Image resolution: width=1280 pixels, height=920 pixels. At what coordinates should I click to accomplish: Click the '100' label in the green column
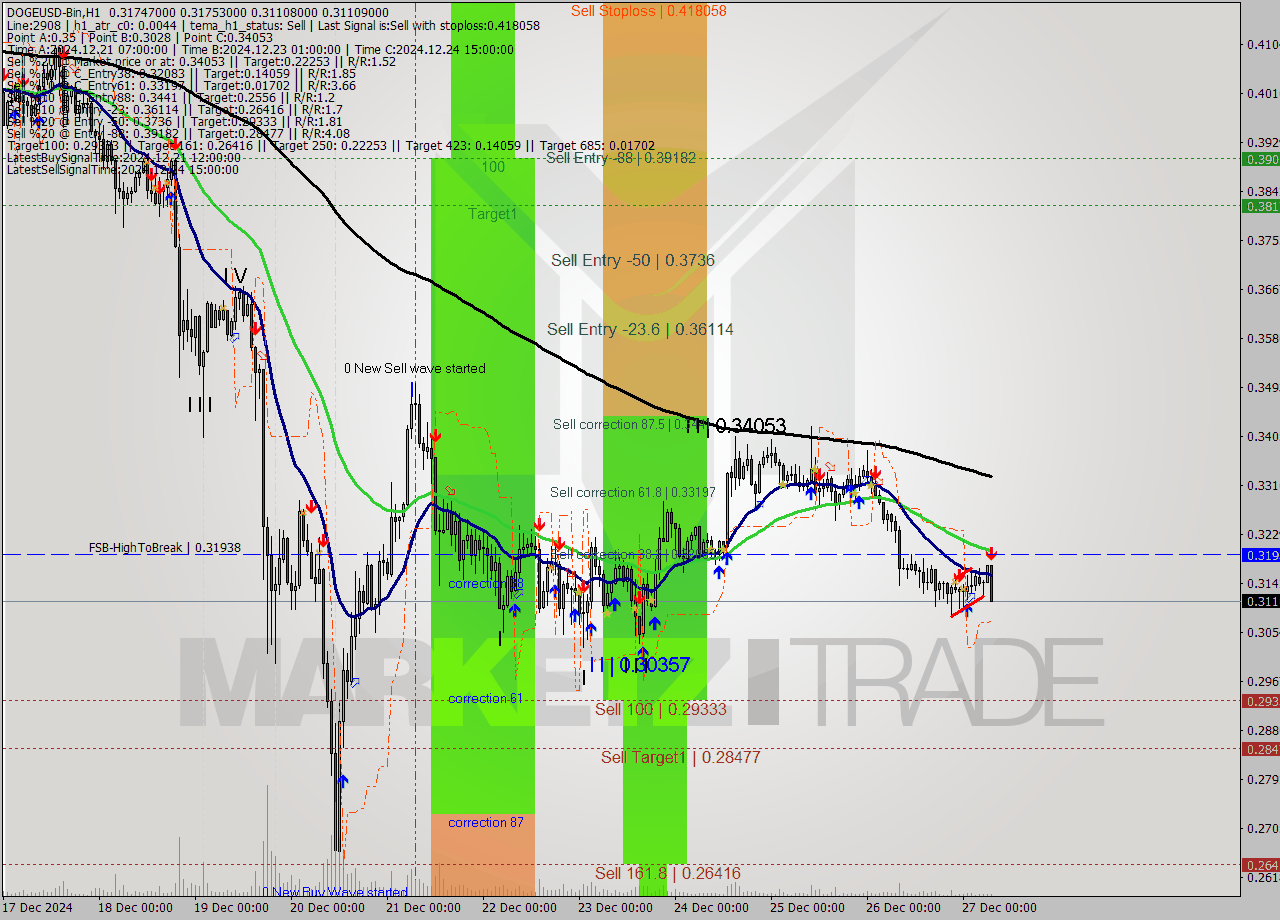pos(493,167)
